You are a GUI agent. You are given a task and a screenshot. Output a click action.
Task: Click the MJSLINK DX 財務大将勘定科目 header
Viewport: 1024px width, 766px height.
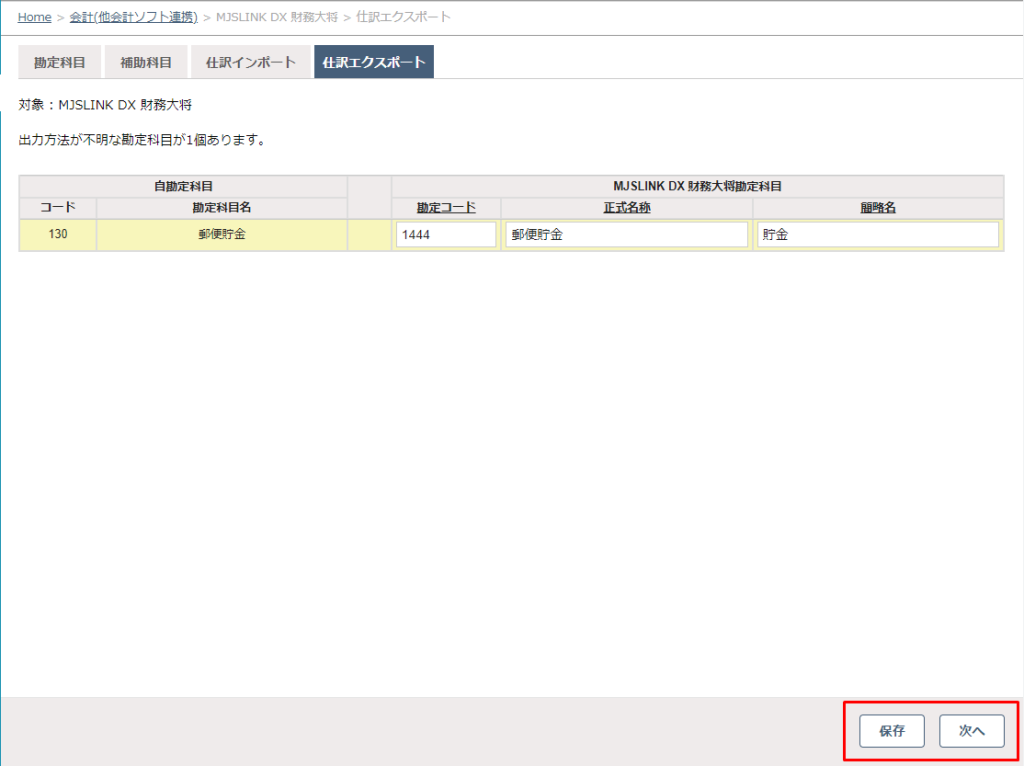697,186
